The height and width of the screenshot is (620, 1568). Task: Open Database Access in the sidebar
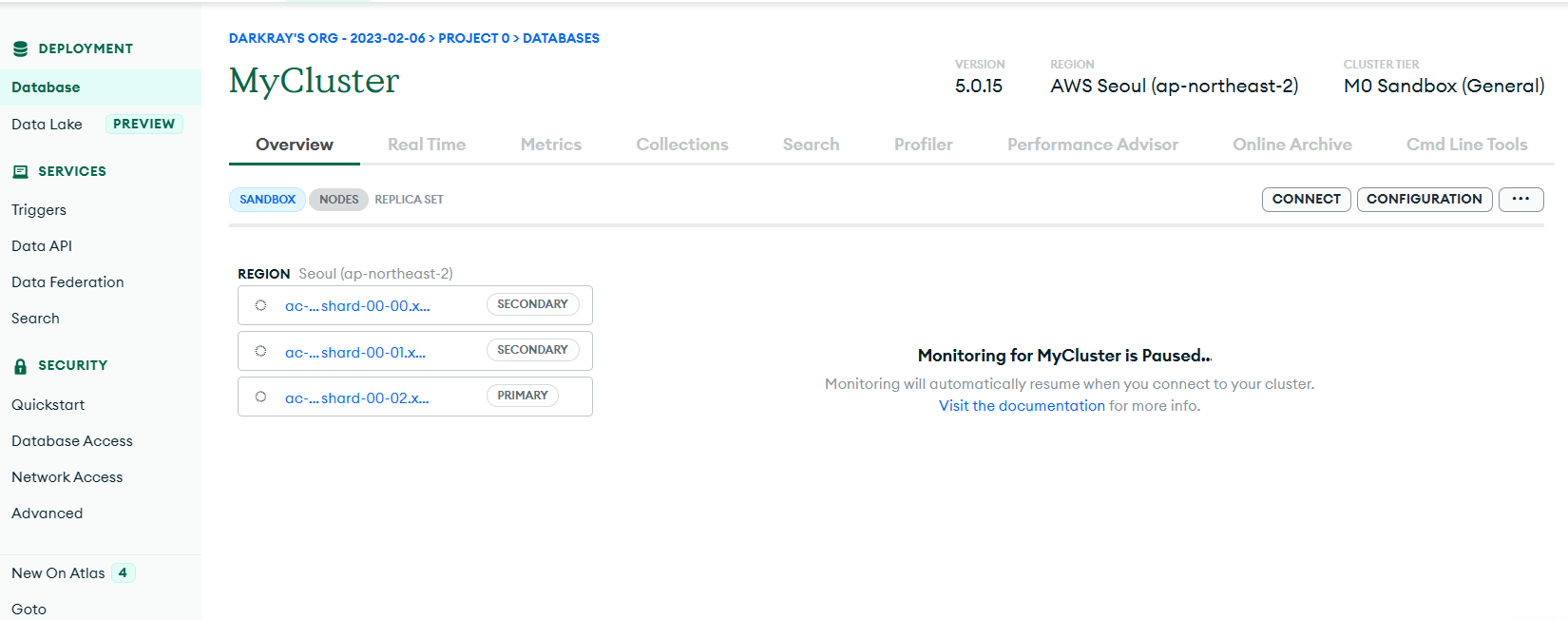(72, 441)
